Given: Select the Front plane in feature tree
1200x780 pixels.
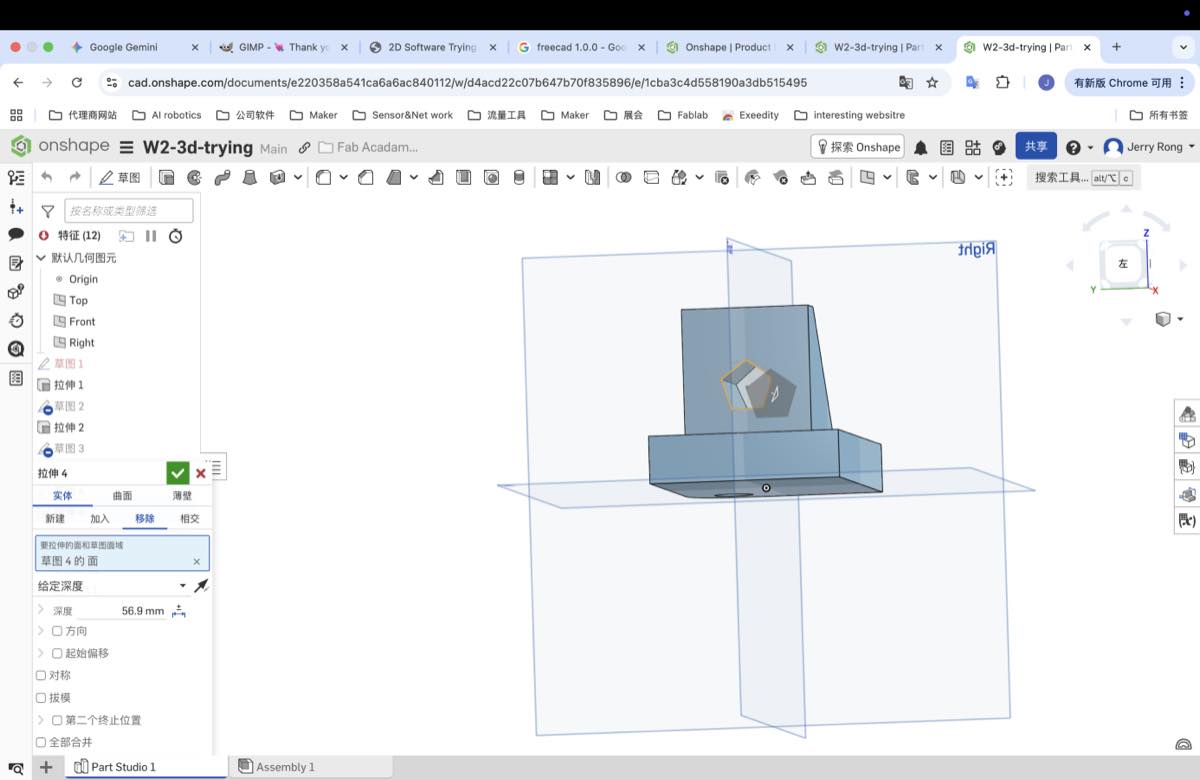Looking at the screenshot, I should (82, 321).
